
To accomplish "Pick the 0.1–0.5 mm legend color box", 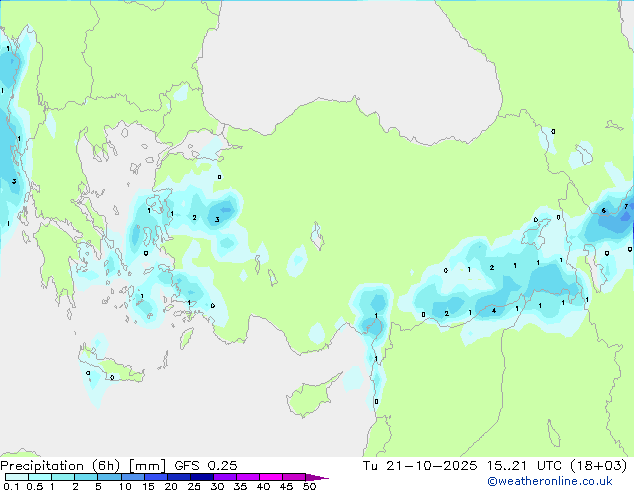I will click(x=17, y=477).
